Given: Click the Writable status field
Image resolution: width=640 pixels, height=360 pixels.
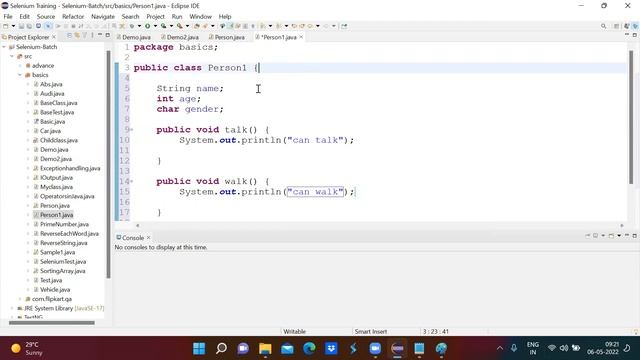Looking at the screenshot, I should click(294, 331).
